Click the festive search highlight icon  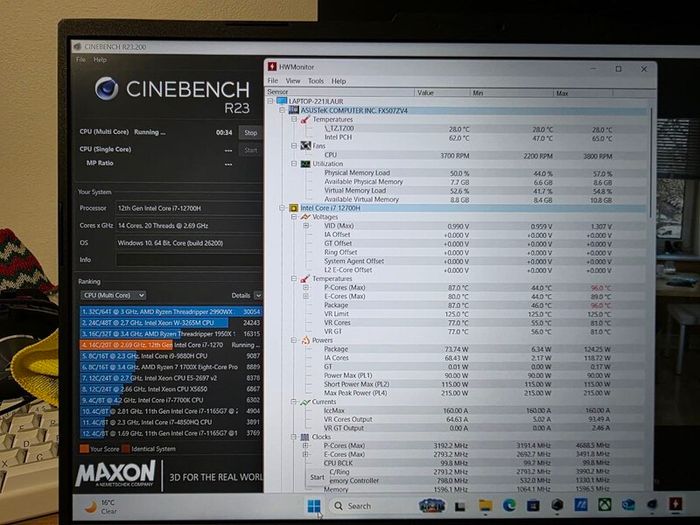tap(432, 505)
